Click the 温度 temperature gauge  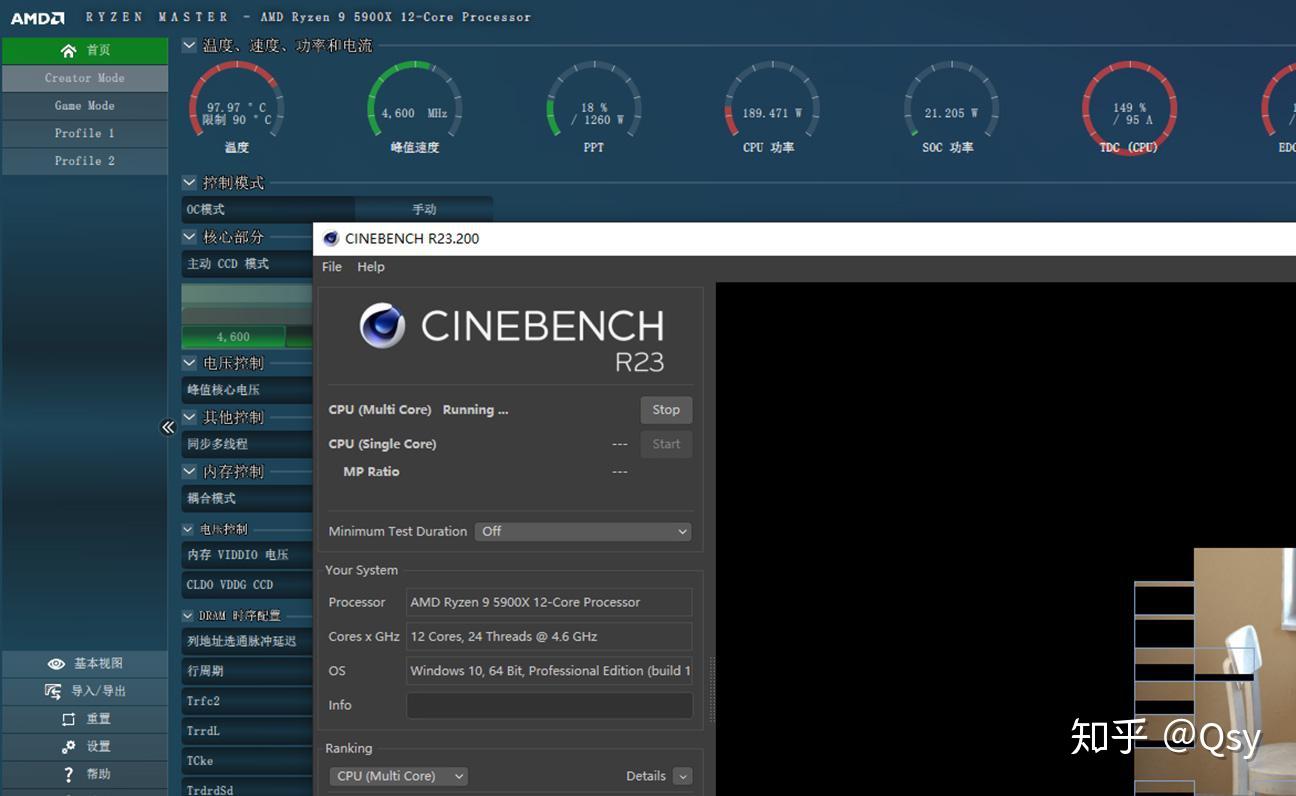click(x=236, y=108)
